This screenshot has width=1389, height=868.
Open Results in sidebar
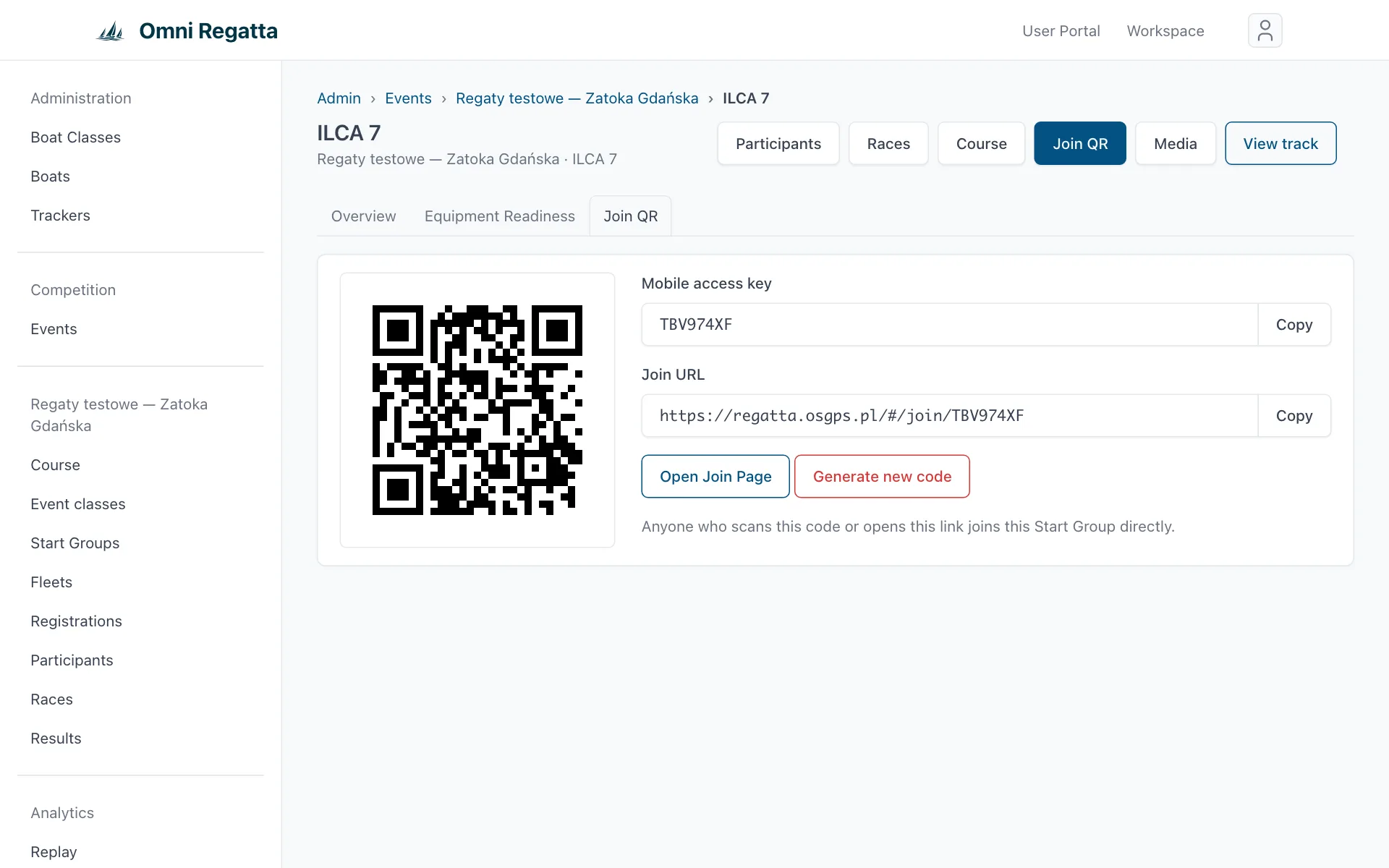(56, 739)
